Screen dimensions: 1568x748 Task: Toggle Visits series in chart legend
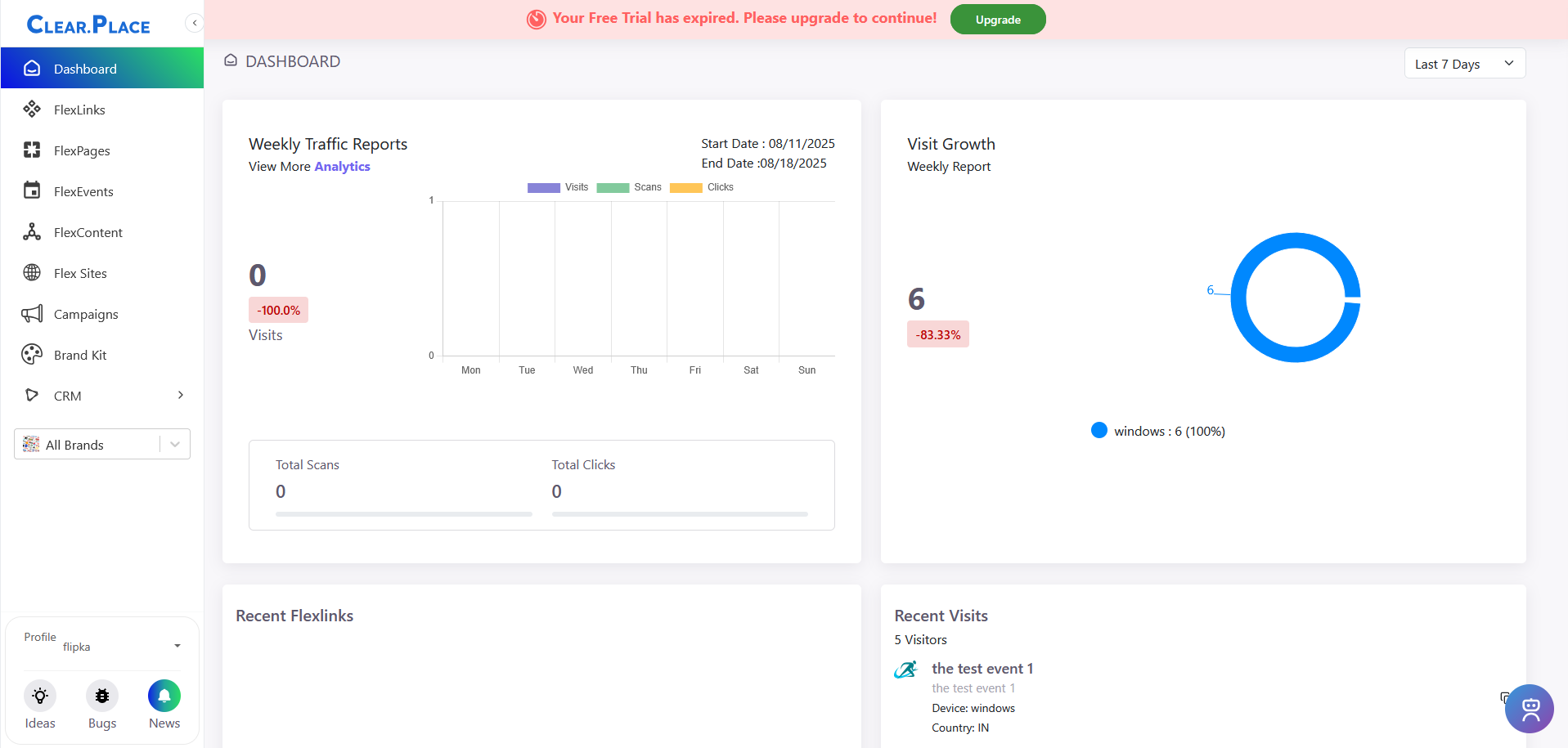click(x=558, y=187)
